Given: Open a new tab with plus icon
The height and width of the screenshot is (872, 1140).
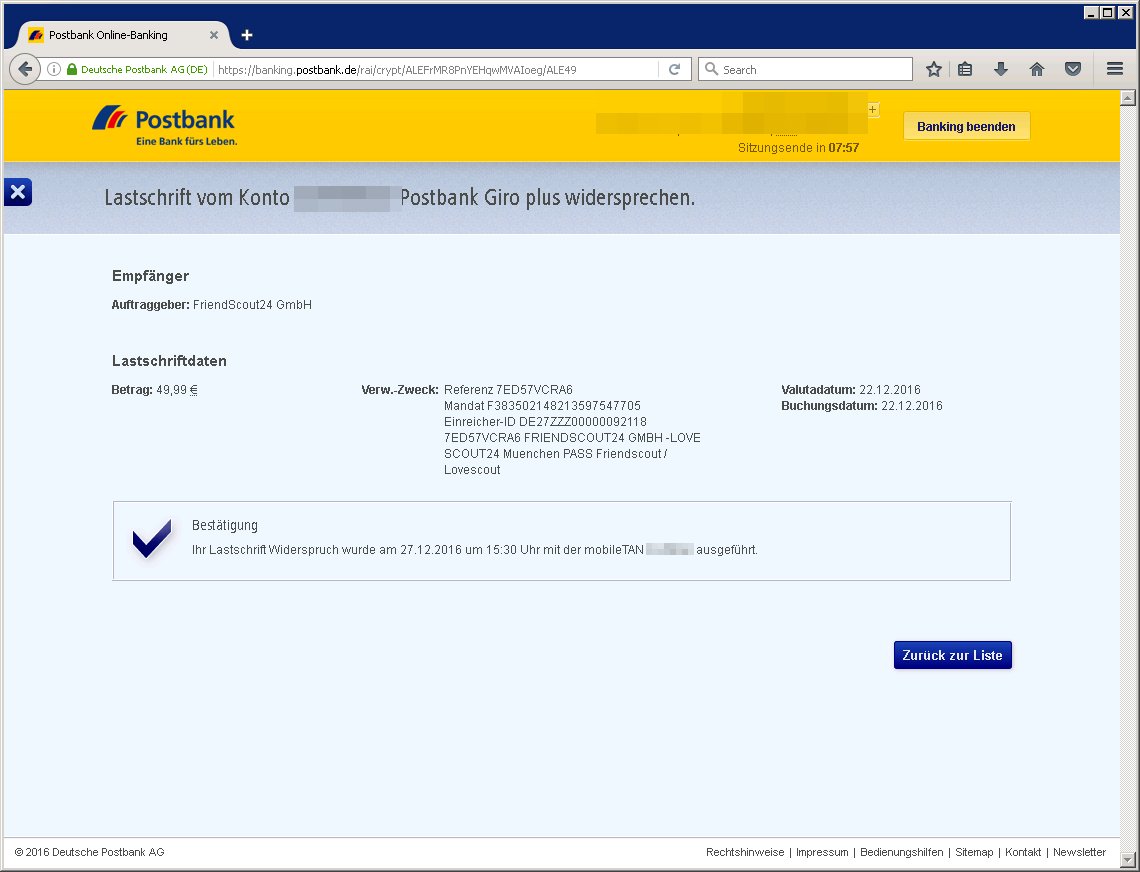Looking at the screenshot, I should 247,35.
